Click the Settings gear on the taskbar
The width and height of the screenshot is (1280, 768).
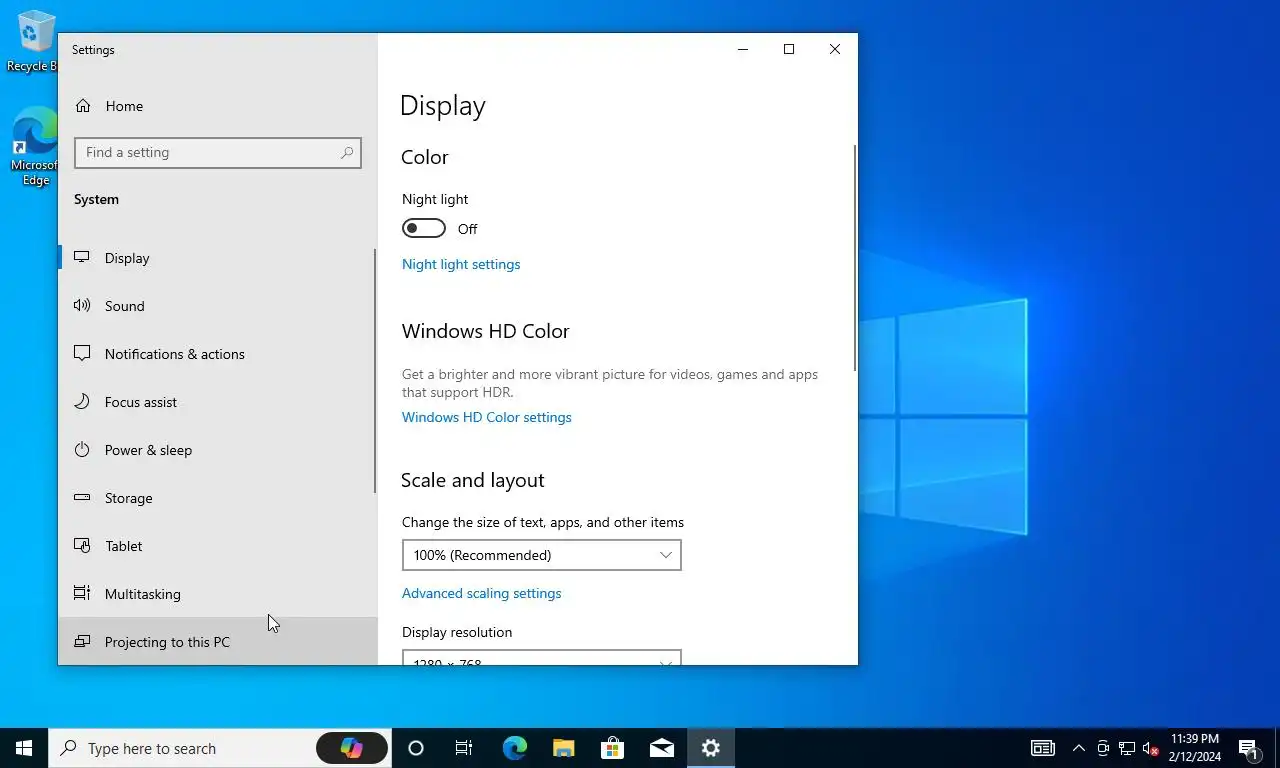(710, 748)
